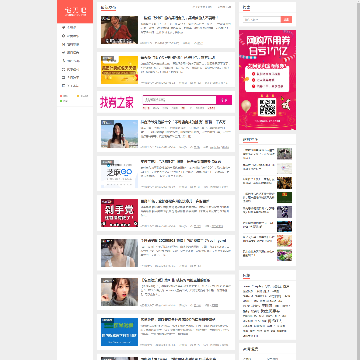360x360 pixels.
Task: Click the red search button in right sidebar
Action: (286, 20)
